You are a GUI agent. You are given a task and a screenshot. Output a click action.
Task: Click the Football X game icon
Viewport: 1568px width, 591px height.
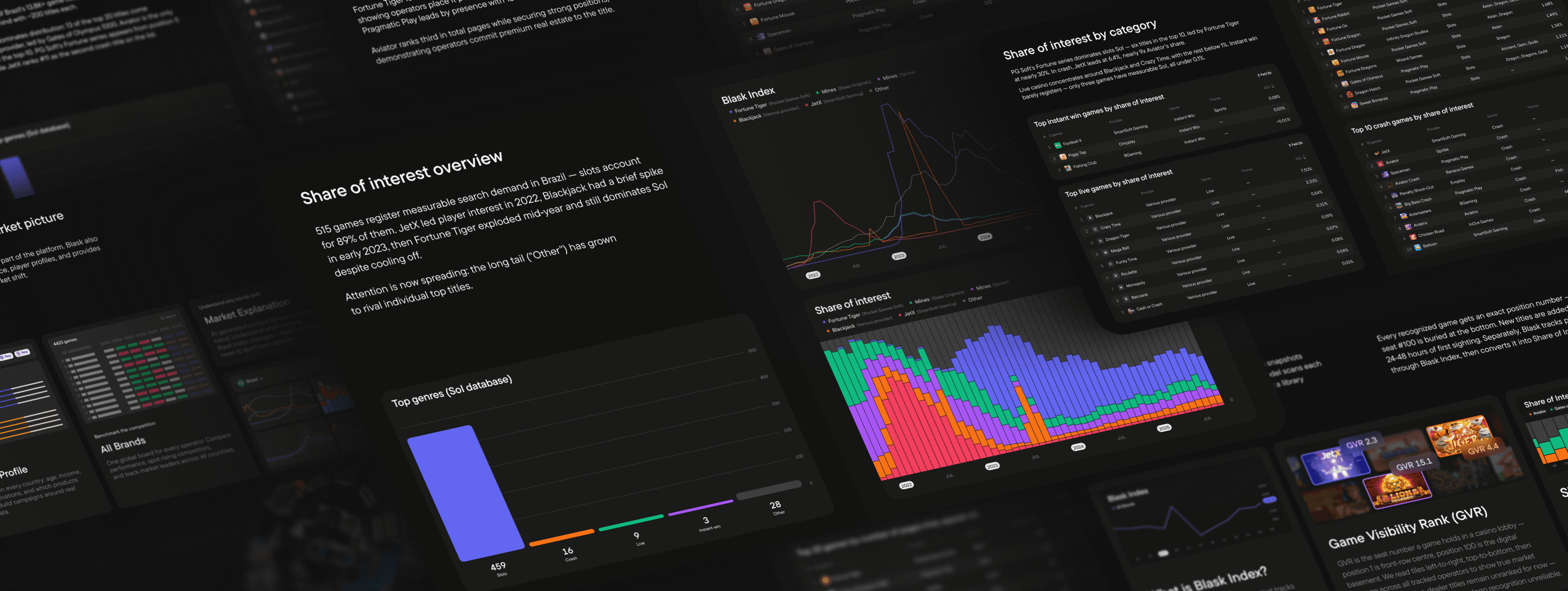pyautogui.click(x=1057, y=145)
